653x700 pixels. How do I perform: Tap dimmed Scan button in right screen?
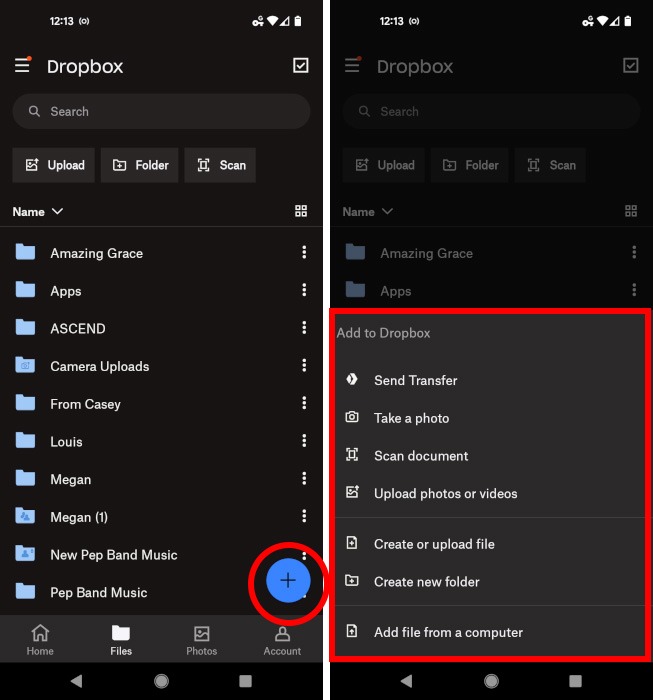pos(550,165)
